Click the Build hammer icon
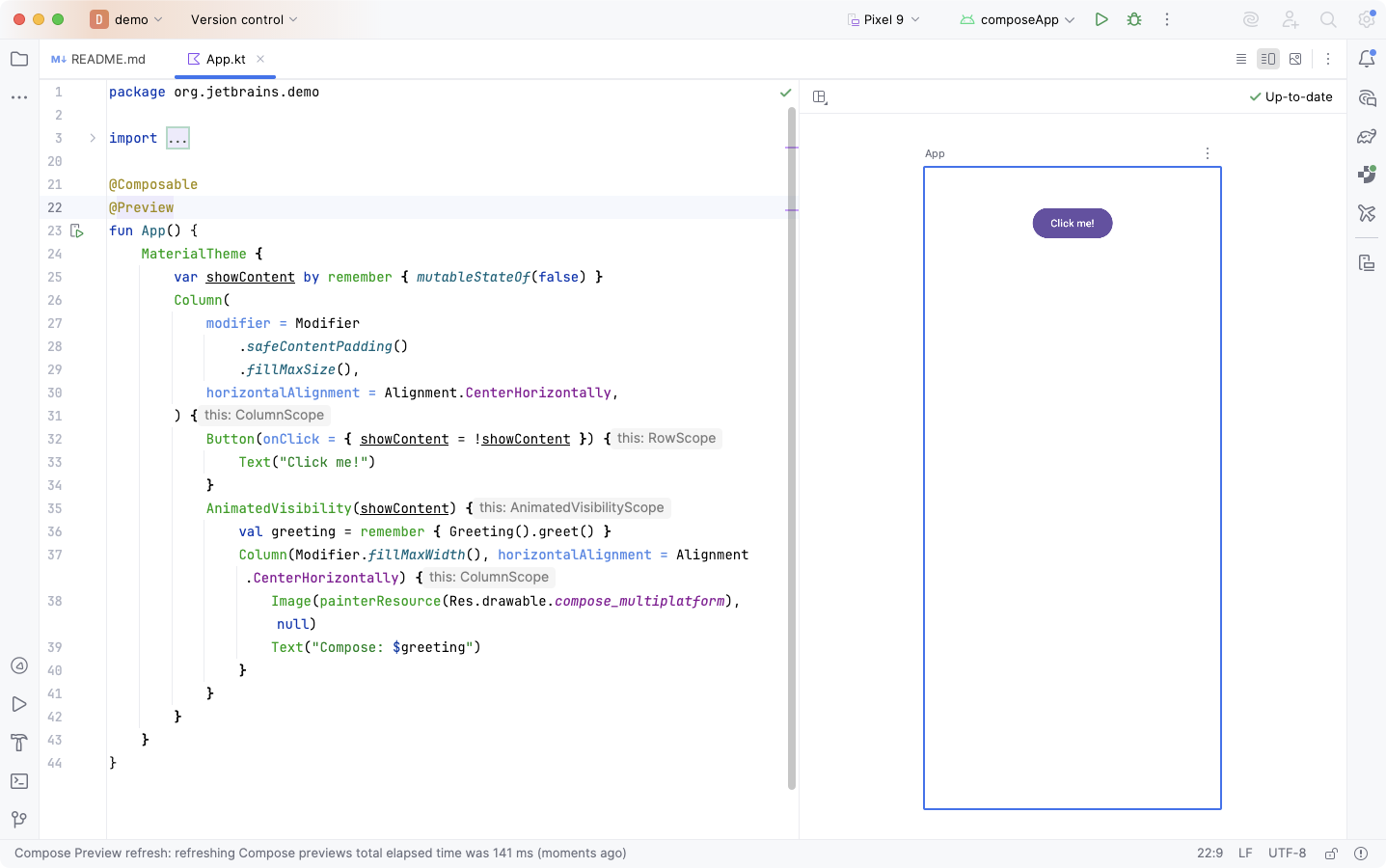This screenshot has width=1386, height=868. coord(18,743)
